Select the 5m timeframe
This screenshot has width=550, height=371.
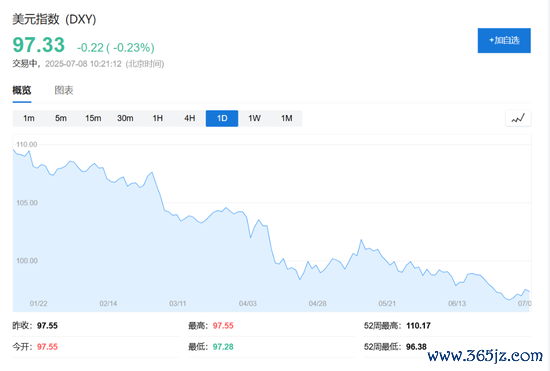(x=61, y=118)
